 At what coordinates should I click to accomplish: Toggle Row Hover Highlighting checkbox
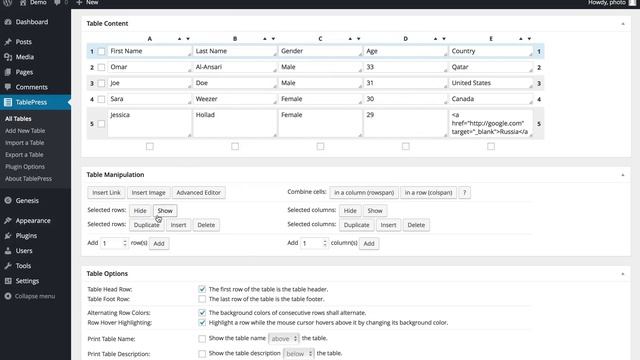tap(202, 322)
